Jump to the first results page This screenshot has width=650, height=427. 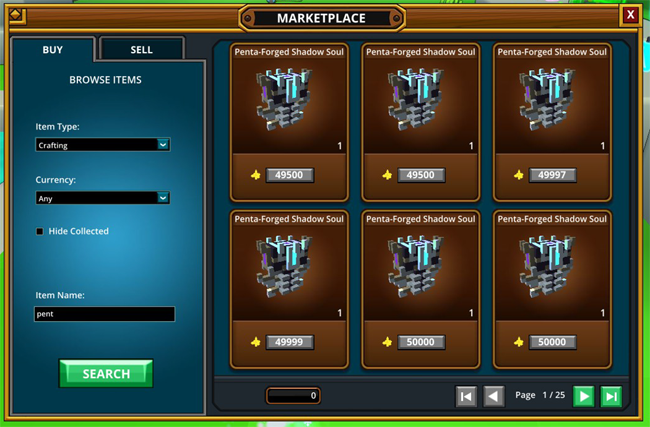pyautogui.click(x=466, y=396)
